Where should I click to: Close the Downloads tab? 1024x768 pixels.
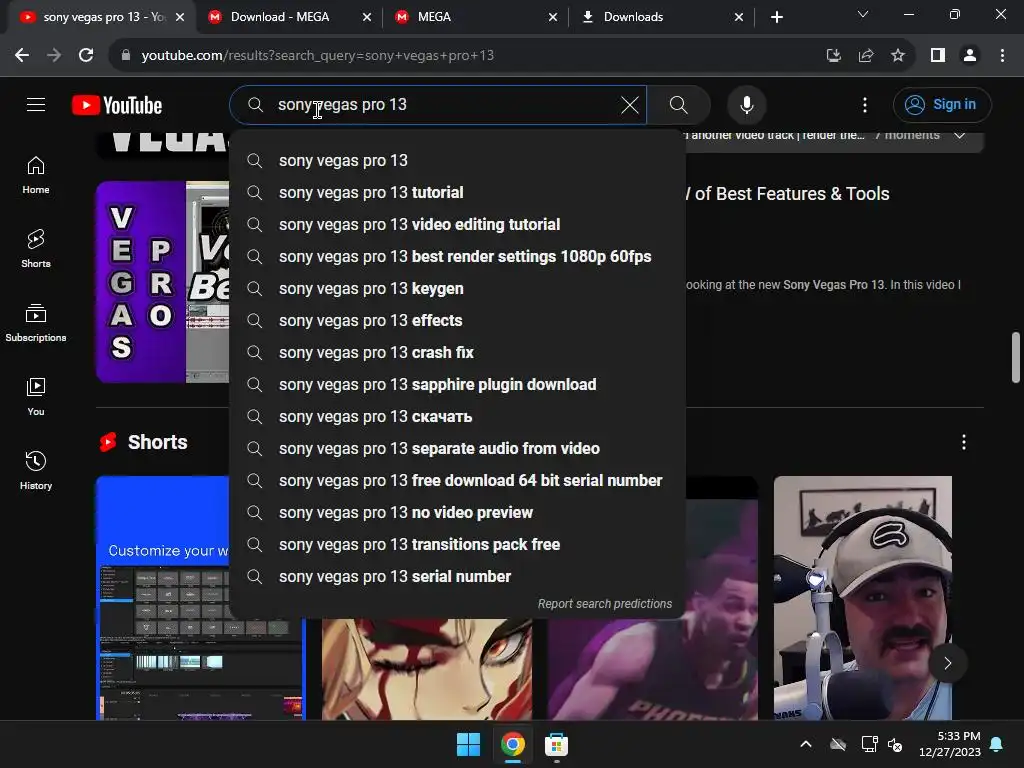[x=739, y=18]
